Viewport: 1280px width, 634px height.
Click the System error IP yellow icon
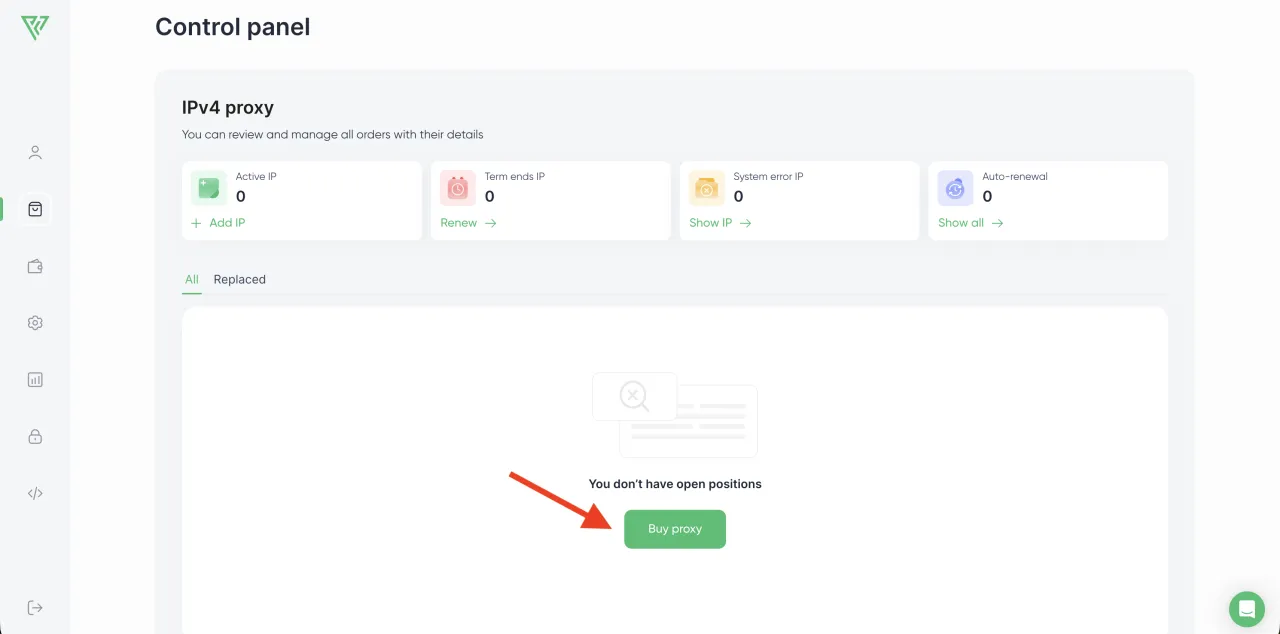(707, 187)
